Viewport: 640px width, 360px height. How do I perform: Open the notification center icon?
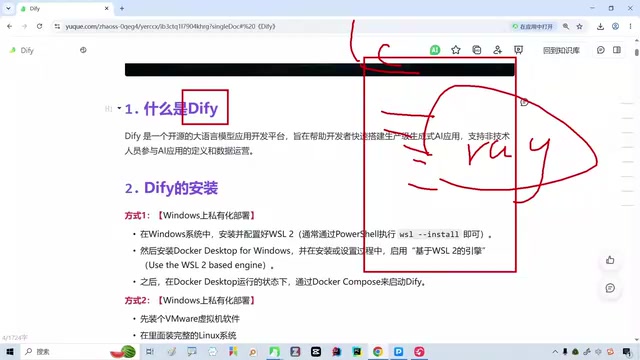[x=627, y=351]
